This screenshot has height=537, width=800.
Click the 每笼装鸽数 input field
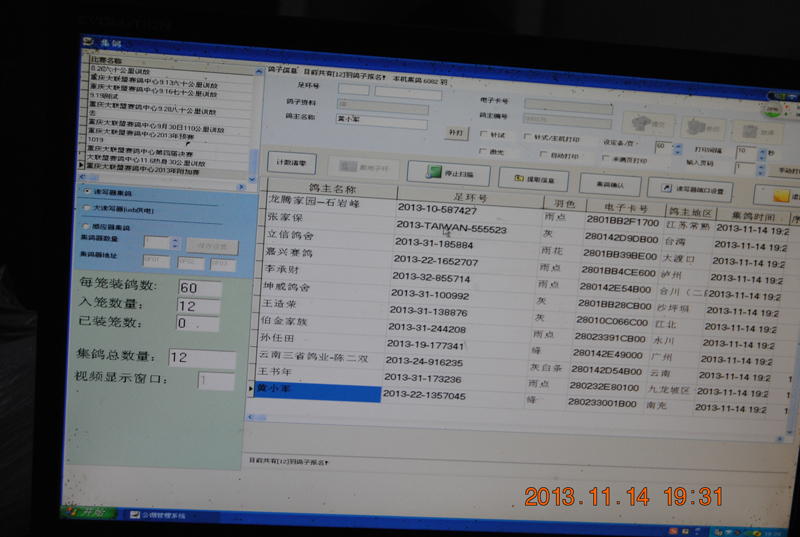[x=200, y=288]
